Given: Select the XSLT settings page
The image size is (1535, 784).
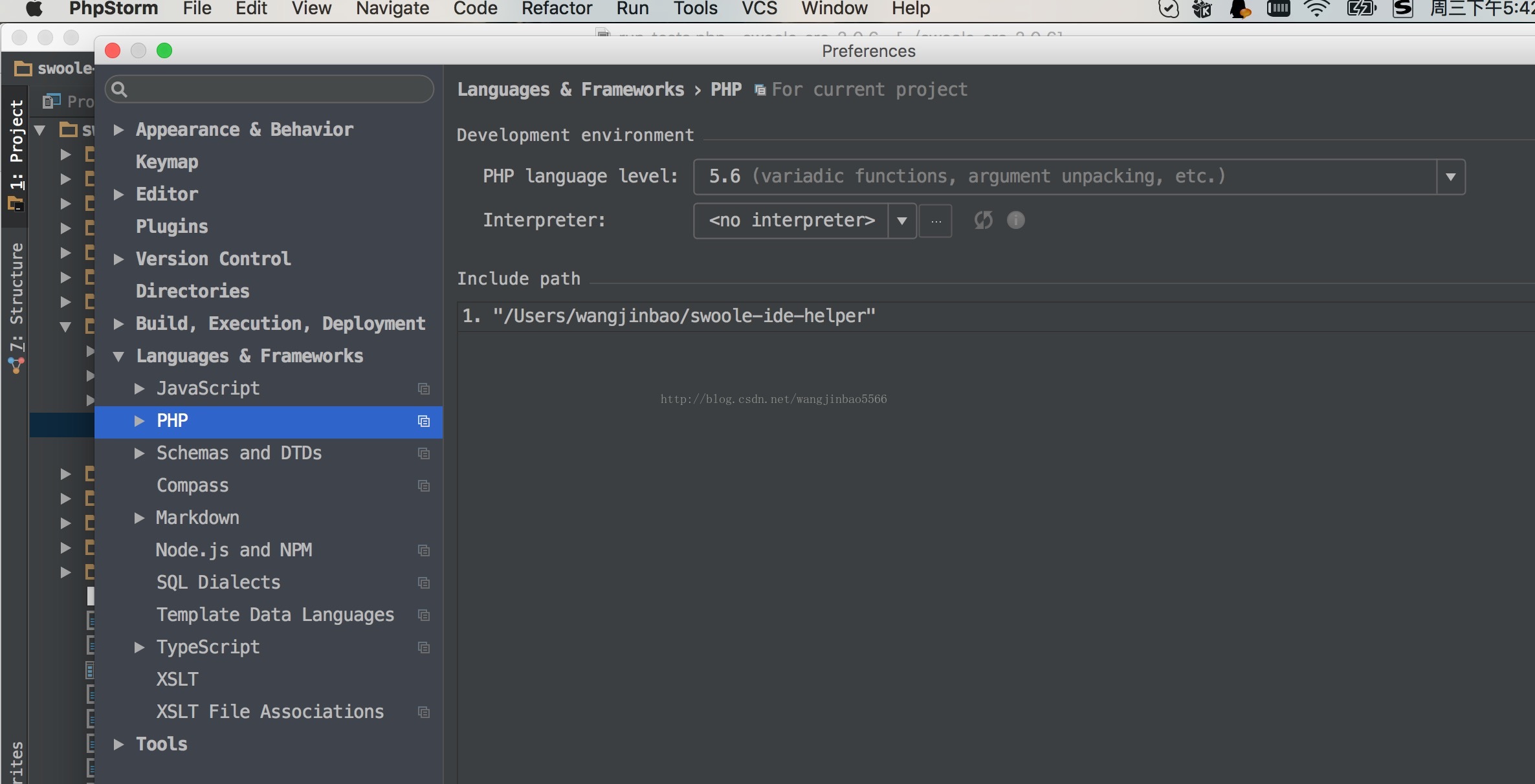Looking at the screenshot, I should tap(177, 680).
